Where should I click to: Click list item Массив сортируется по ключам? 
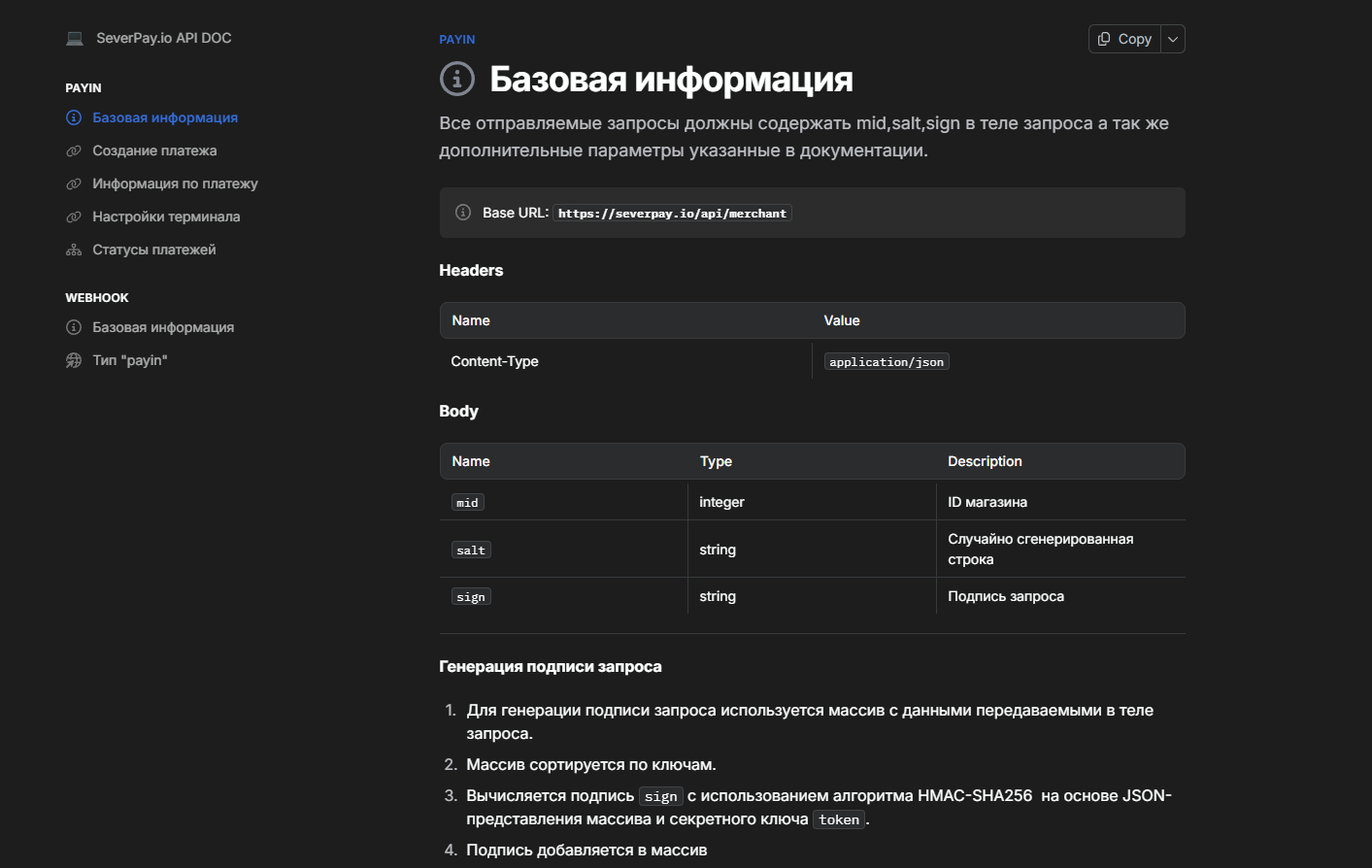[591, 765]
